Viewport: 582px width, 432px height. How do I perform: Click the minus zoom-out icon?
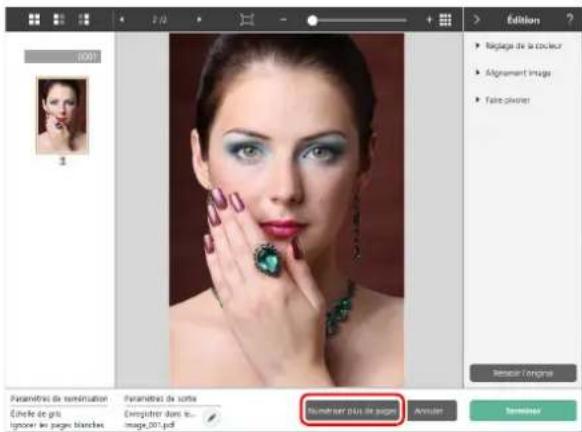pos(283,20)
